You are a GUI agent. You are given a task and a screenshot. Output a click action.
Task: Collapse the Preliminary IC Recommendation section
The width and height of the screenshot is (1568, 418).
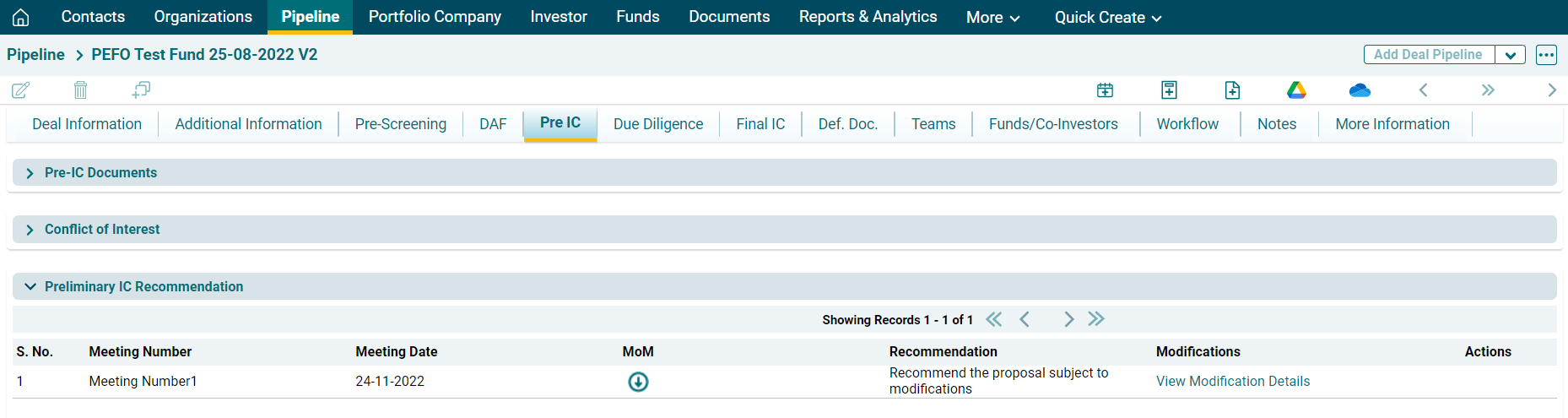point(30,287)
